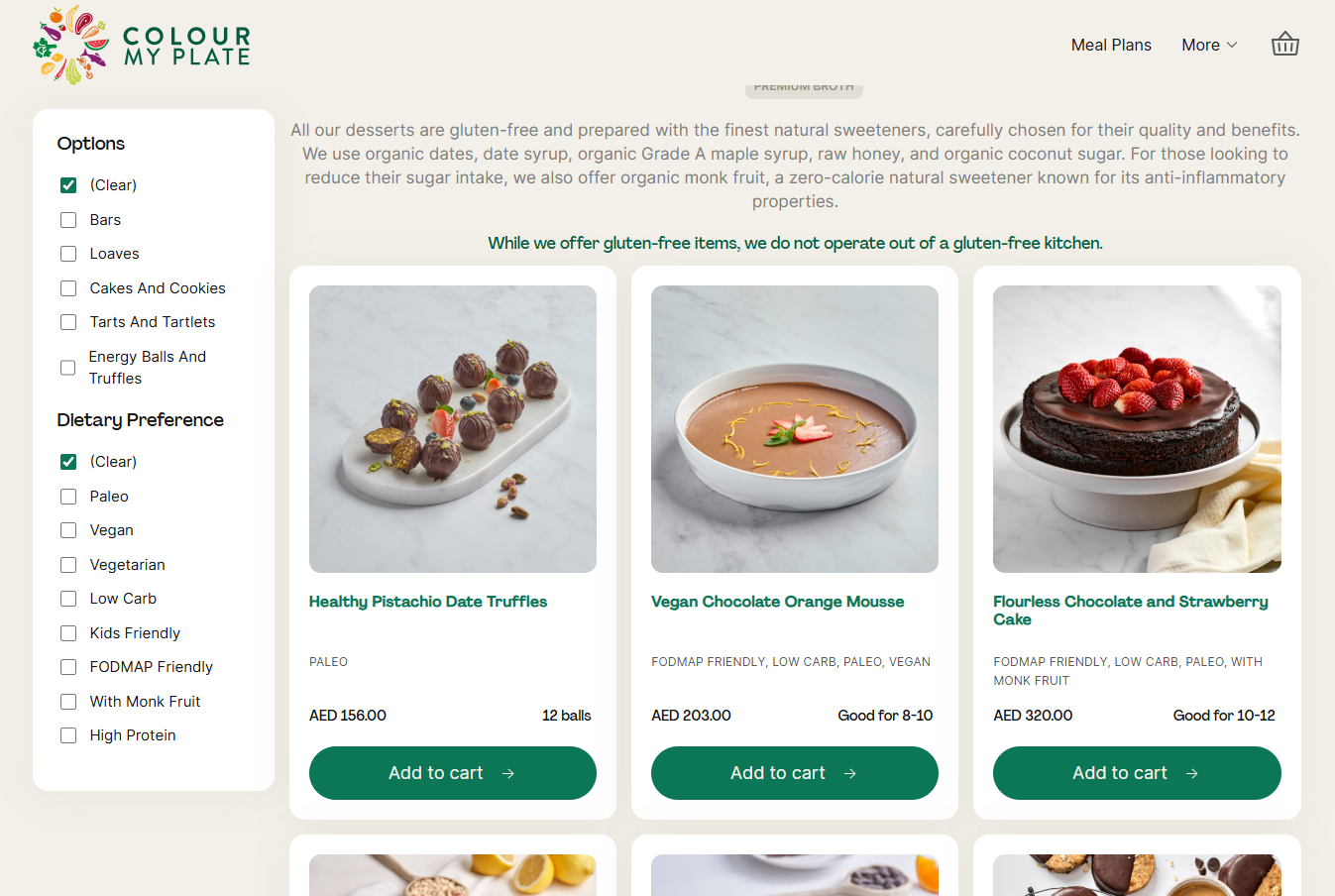The height and width of the screenshot is (896, 1335).
Task: Select the Low Carb checkbox
Action: coord(68,599)
